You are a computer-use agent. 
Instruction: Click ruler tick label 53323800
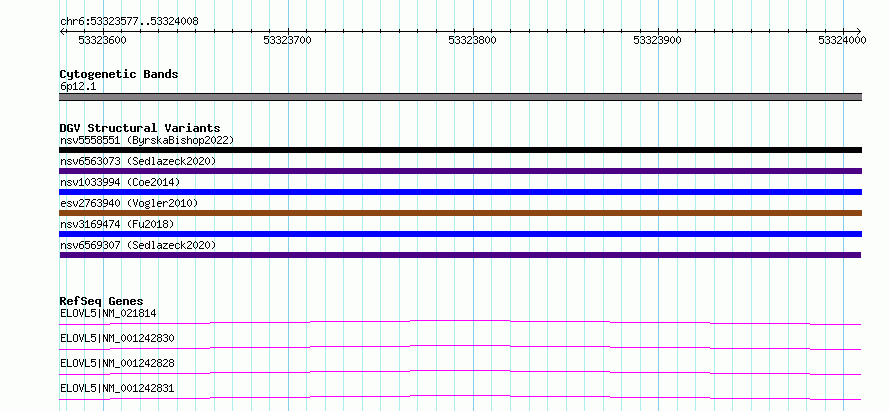472,40
